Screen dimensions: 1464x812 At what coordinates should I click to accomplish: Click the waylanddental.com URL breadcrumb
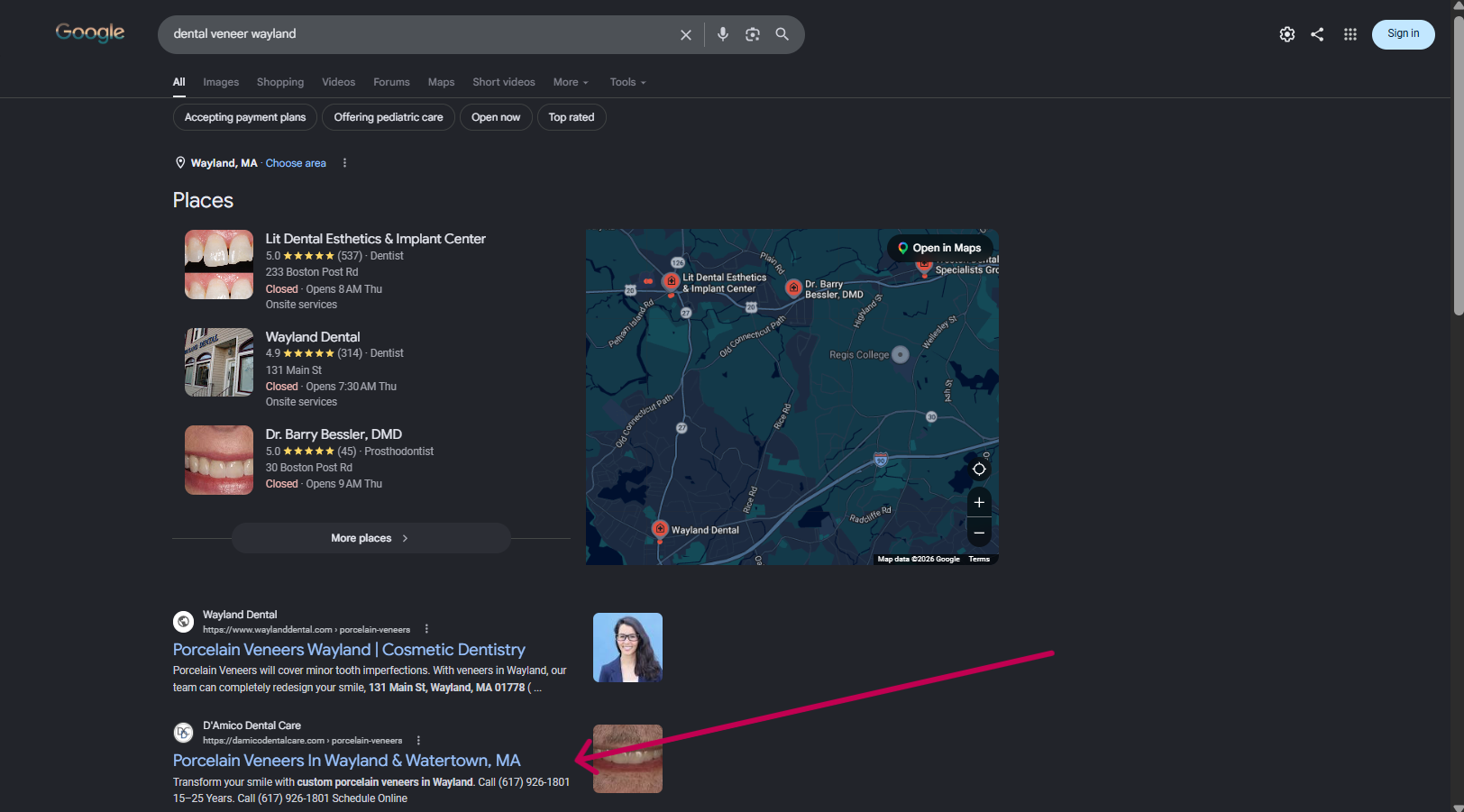pyautogui.click(x=307, y=630)
